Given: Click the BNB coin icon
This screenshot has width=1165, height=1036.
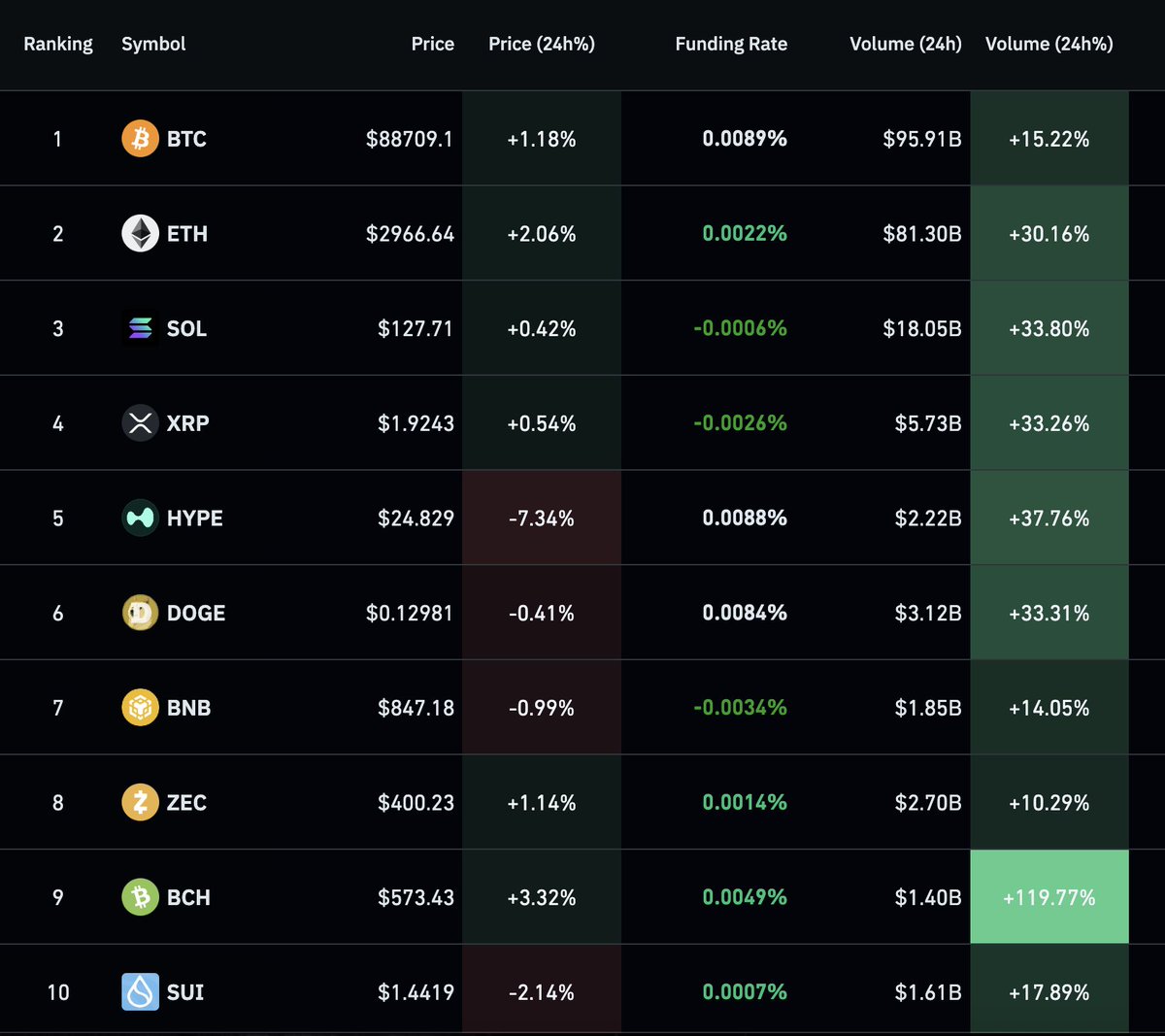Looking at the screenshot, I should coord(140,708).
